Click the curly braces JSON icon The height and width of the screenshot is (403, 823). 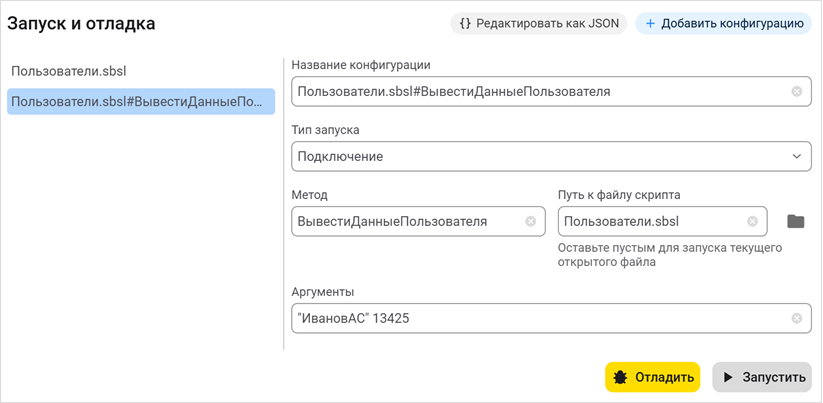click(x=465, y=23)
